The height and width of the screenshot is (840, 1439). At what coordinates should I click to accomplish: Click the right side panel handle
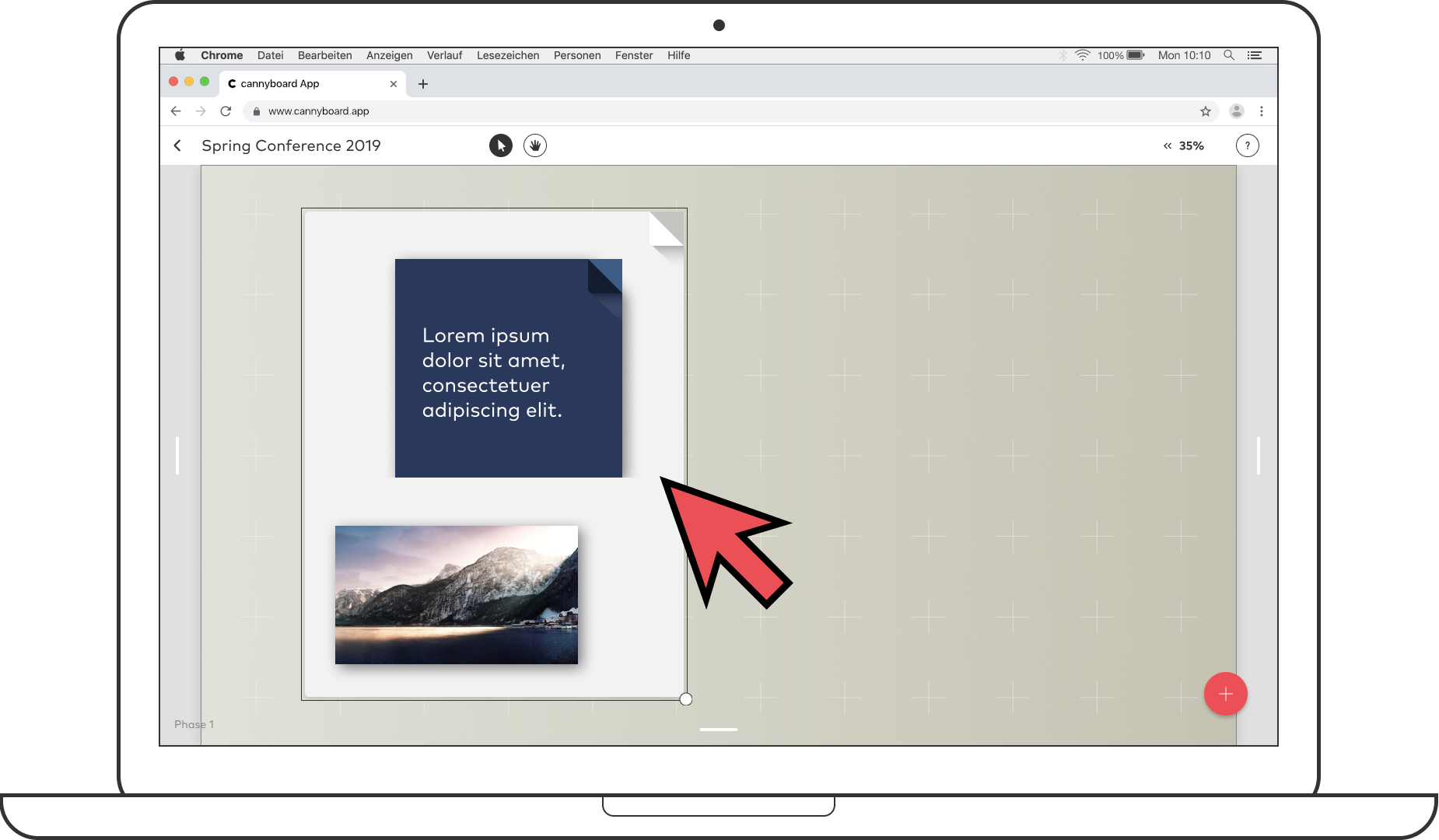[x=1259, y=456]
